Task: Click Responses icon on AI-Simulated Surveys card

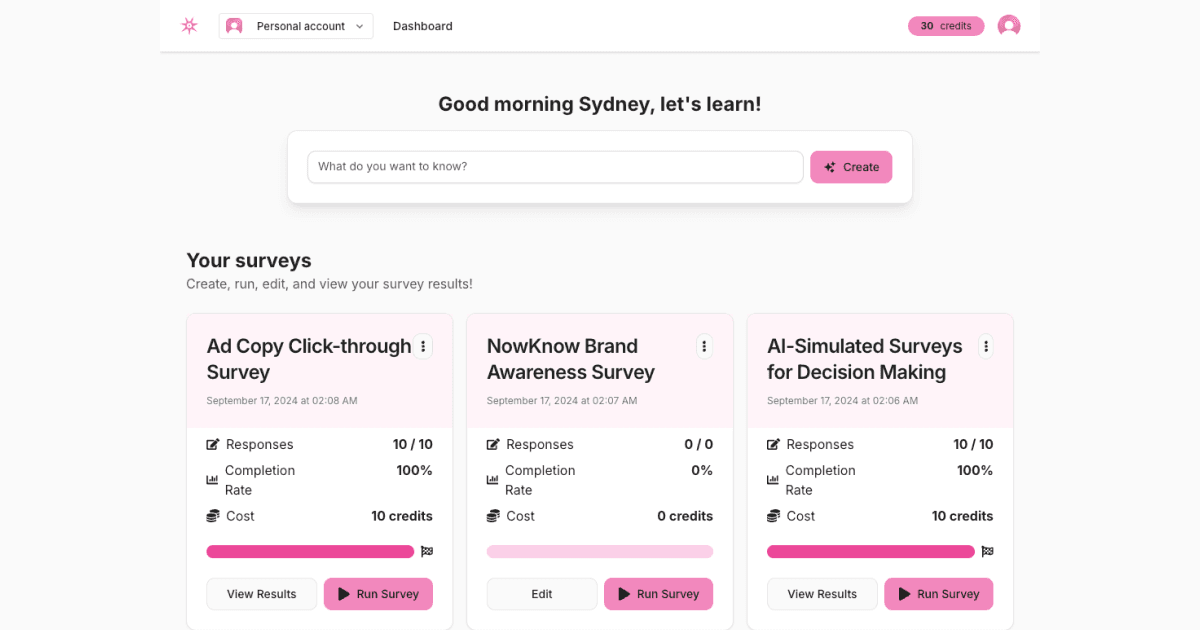Action: pos(773,444)
